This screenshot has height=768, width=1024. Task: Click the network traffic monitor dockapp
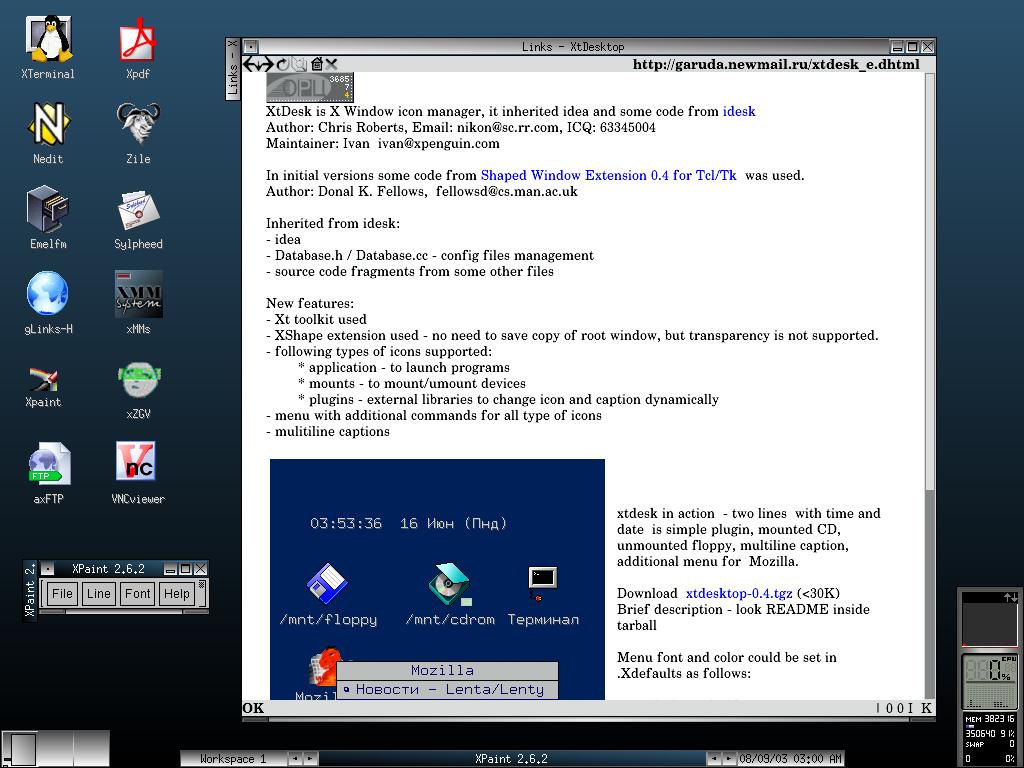click(990, 619)
